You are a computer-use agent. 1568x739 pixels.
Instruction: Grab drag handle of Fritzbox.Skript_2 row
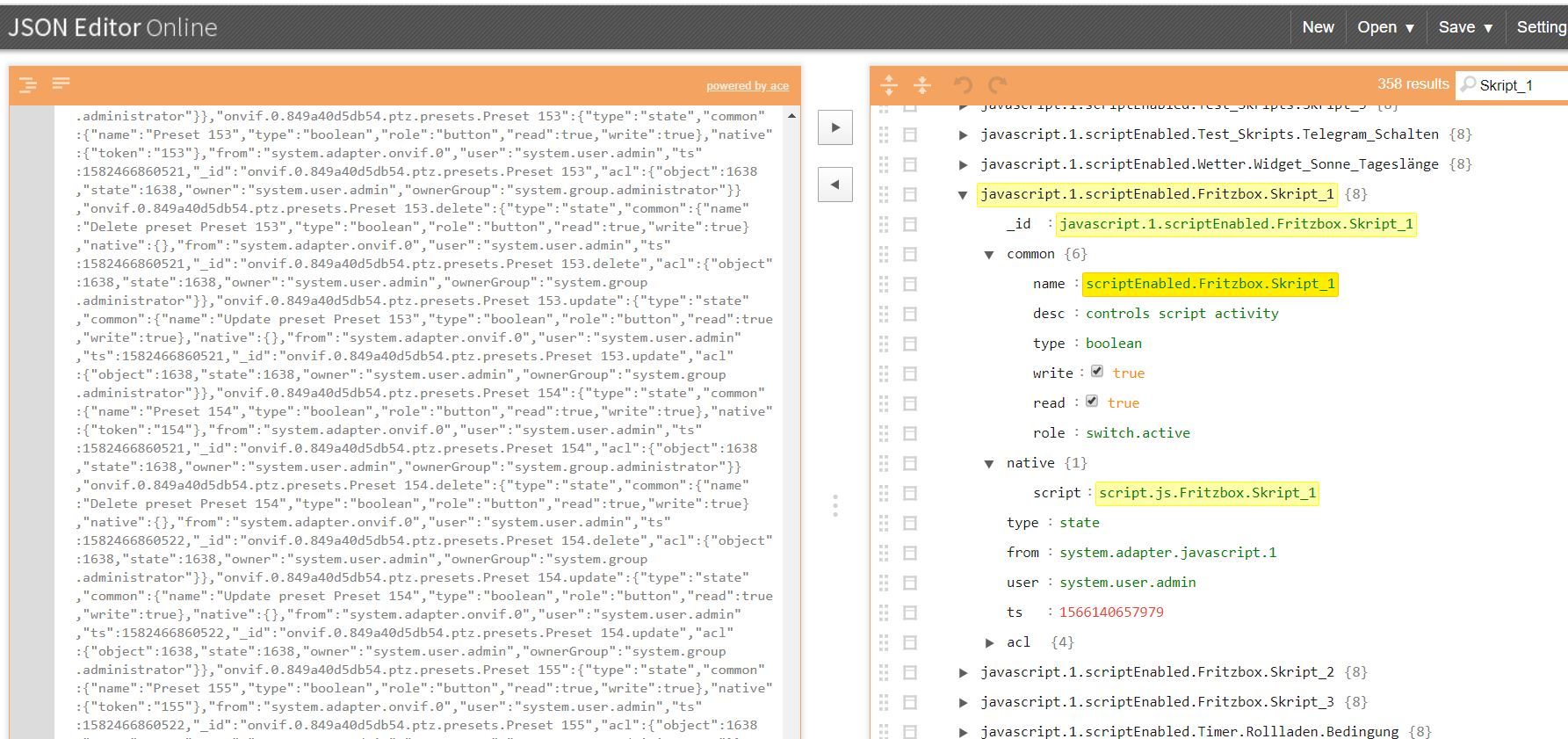(884, 672)
